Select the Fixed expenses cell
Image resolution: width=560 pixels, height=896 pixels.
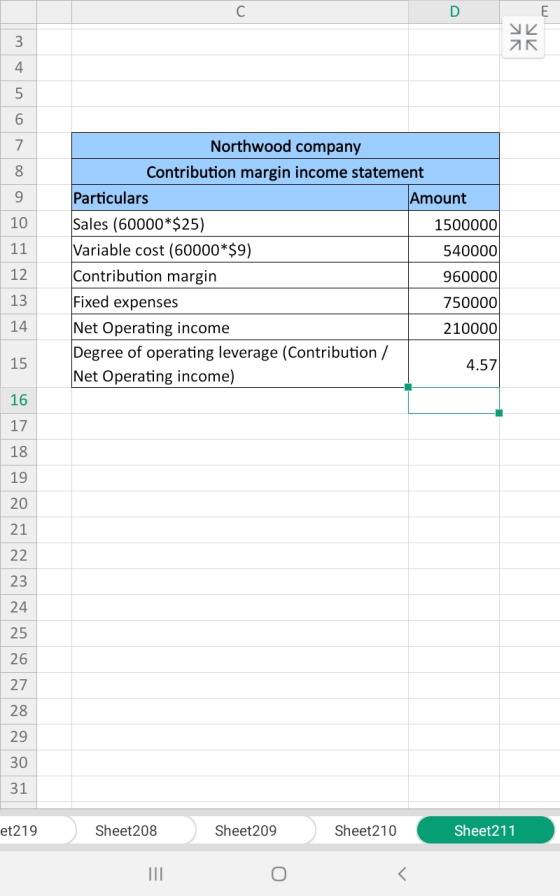pos(240,301)
